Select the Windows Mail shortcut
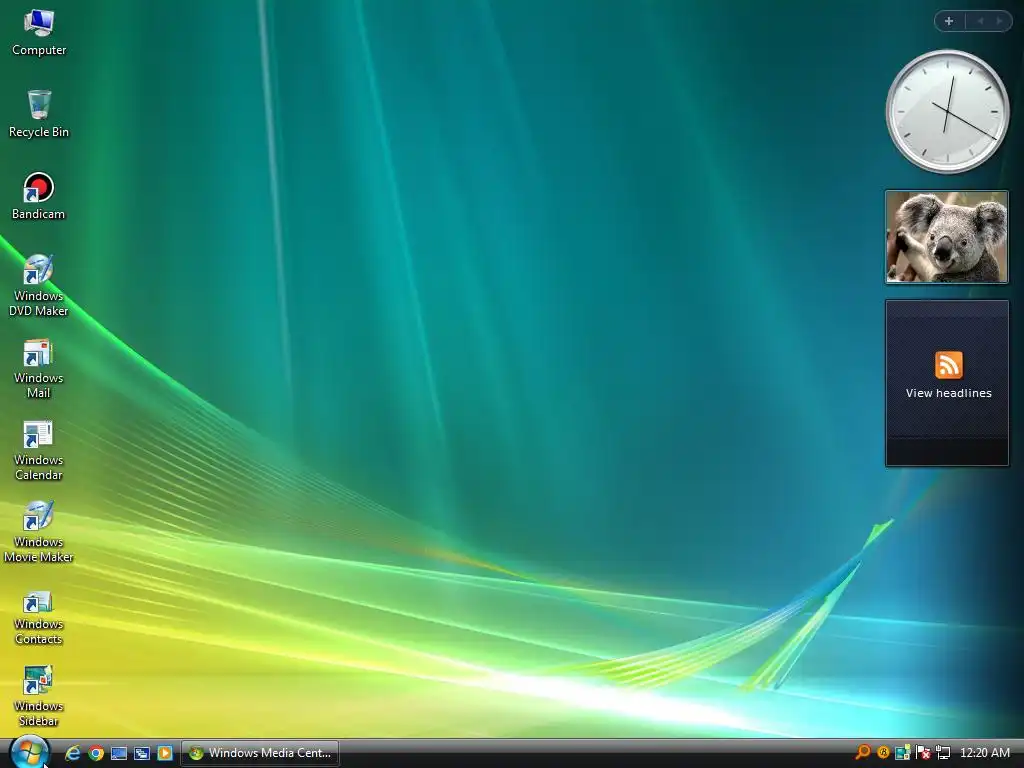 click(39, 368)
